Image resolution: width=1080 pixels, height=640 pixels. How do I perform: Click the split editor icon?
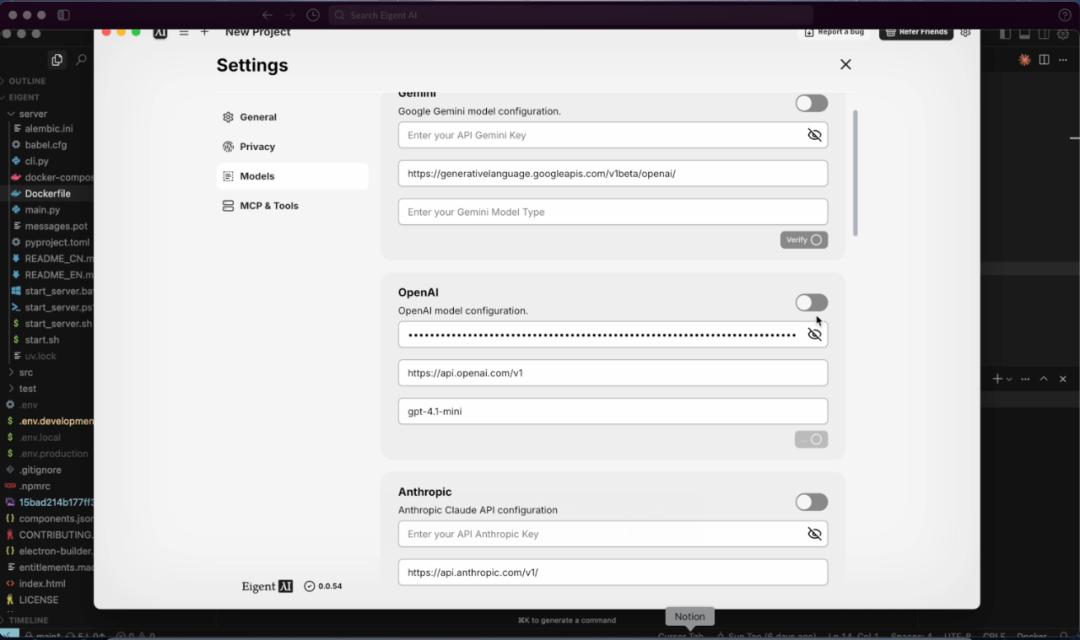[x=1044, y=60]
